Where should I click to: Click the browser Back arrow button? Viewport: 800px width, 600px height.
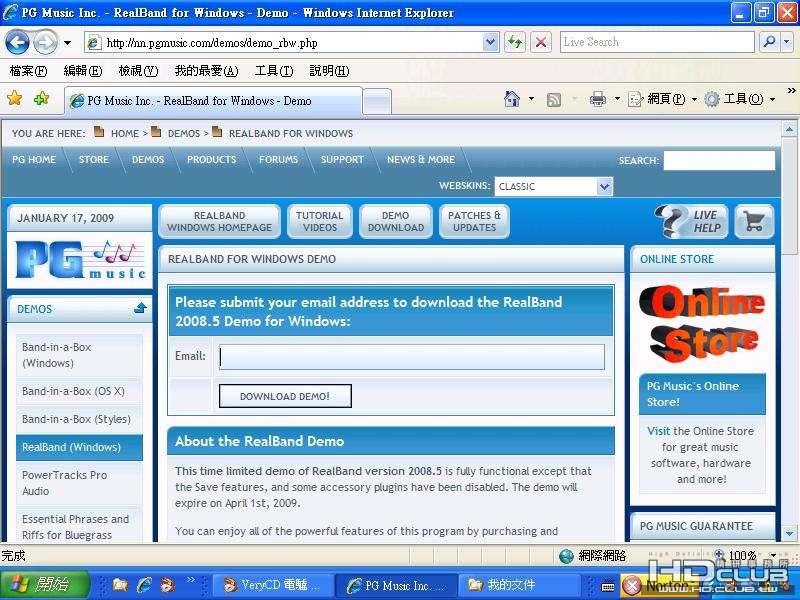click(x=17, y=42)
